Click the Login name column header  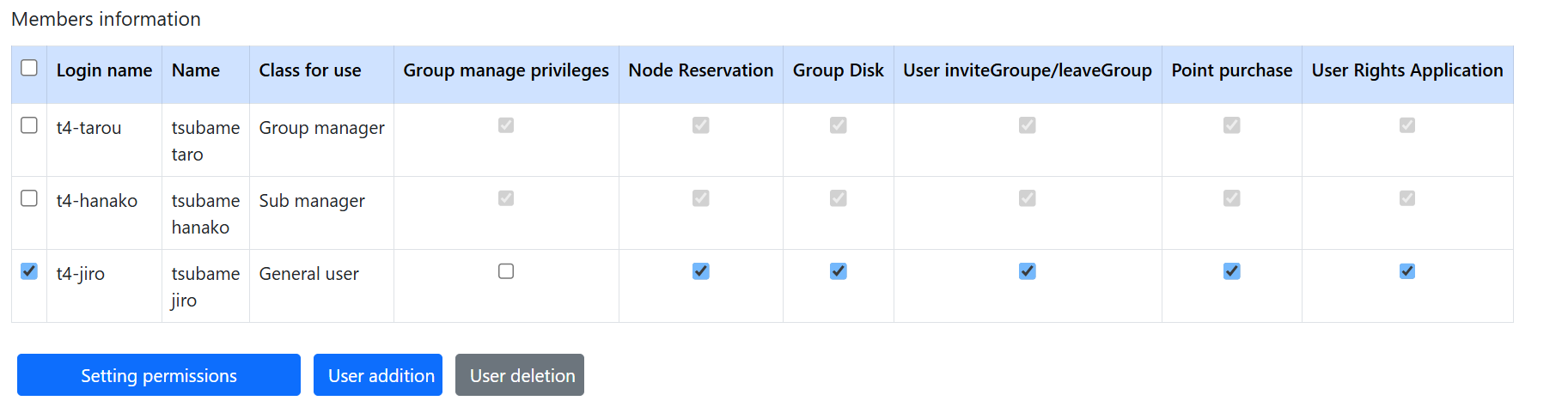pyautogui.click(x=104, y=70)
